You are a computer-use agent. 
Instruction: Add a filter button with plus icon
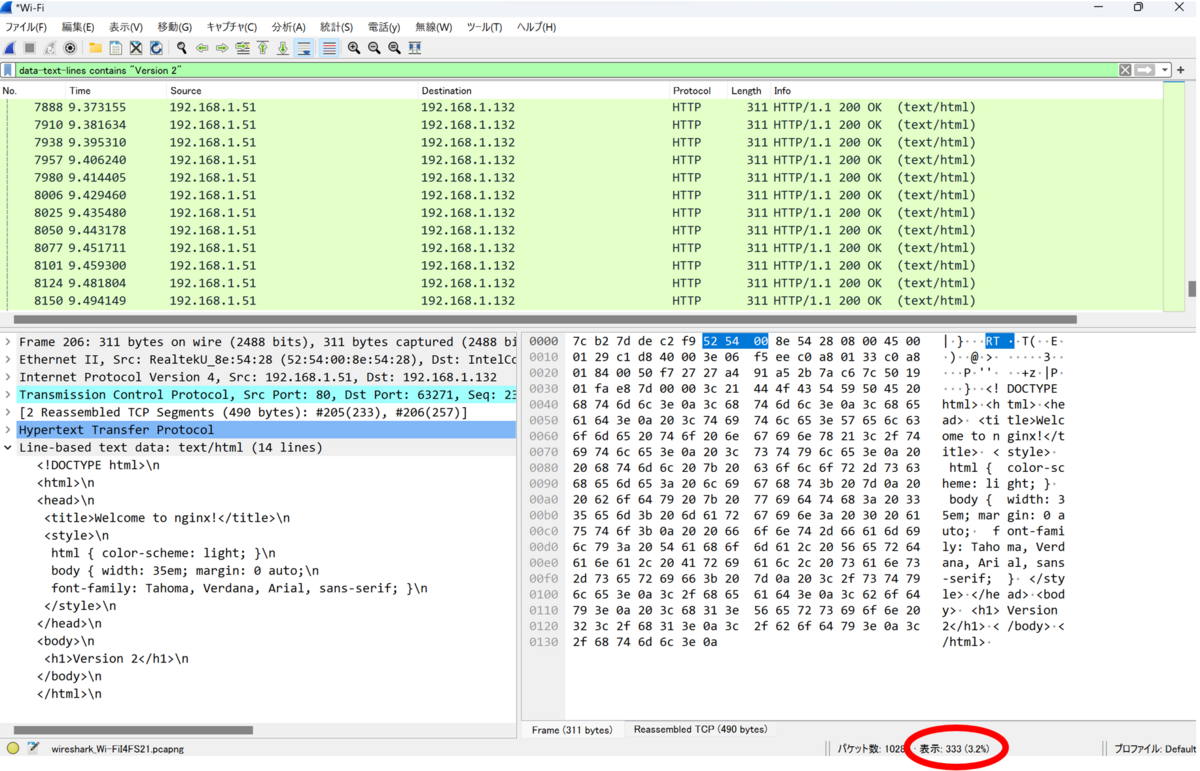[1181, 70]
